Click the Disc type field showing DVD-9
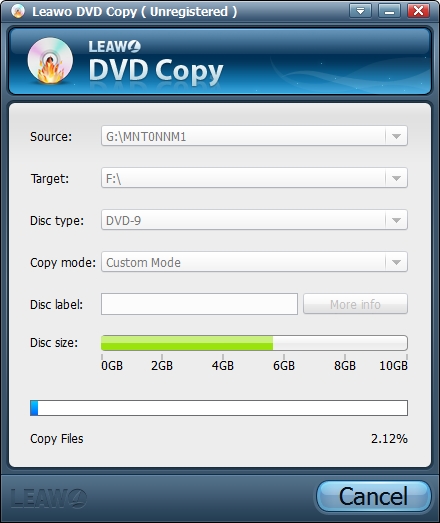The width and height of the screenshot is (440, 523). pyautogui.click(x=254, y=220)
